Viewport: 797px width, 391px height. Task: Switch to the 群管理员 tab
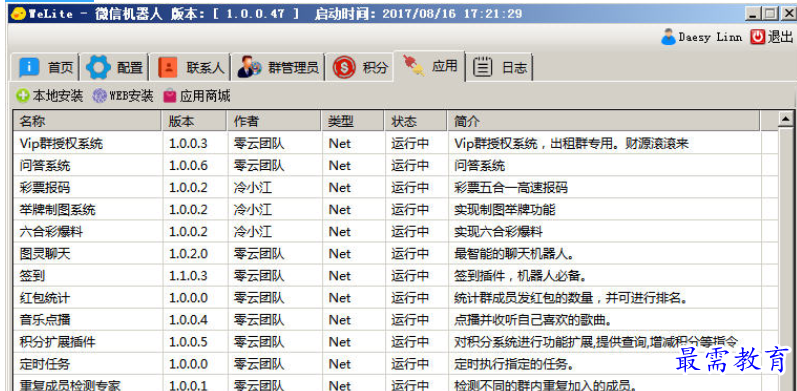pos(278,67)
